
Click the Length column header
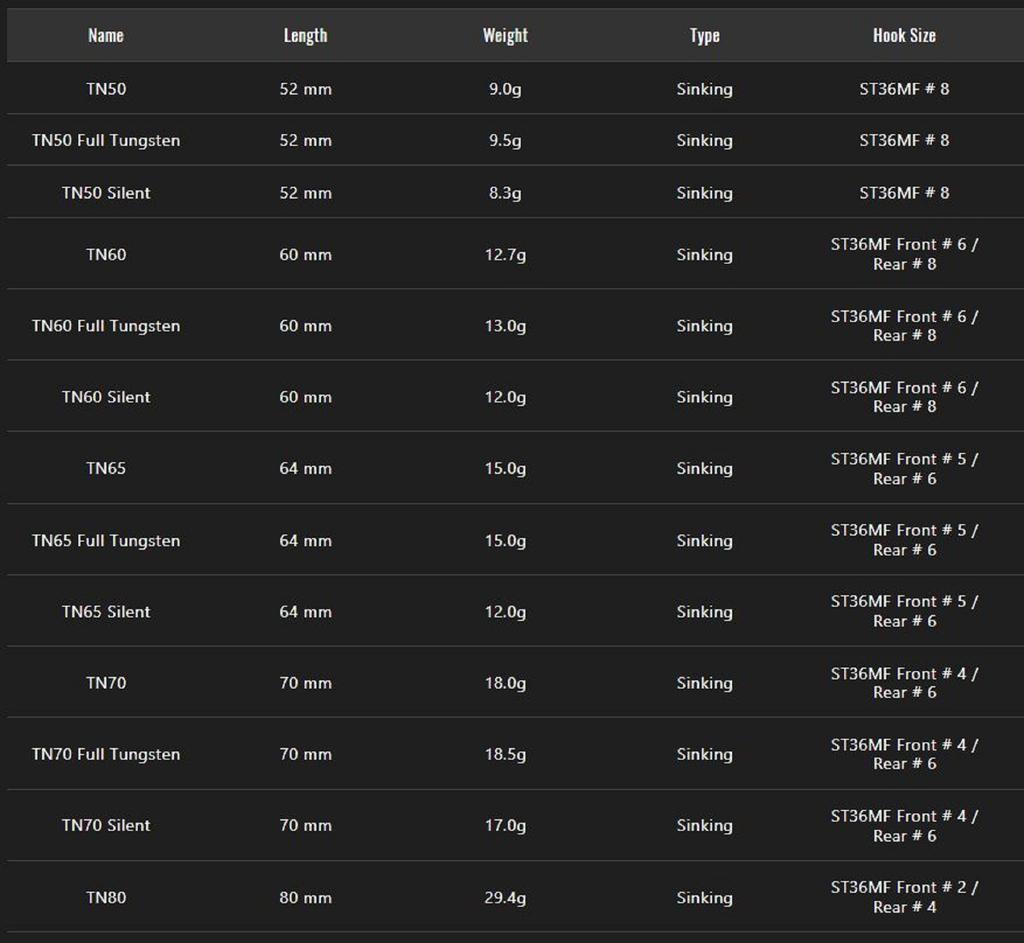pos(305,36)
